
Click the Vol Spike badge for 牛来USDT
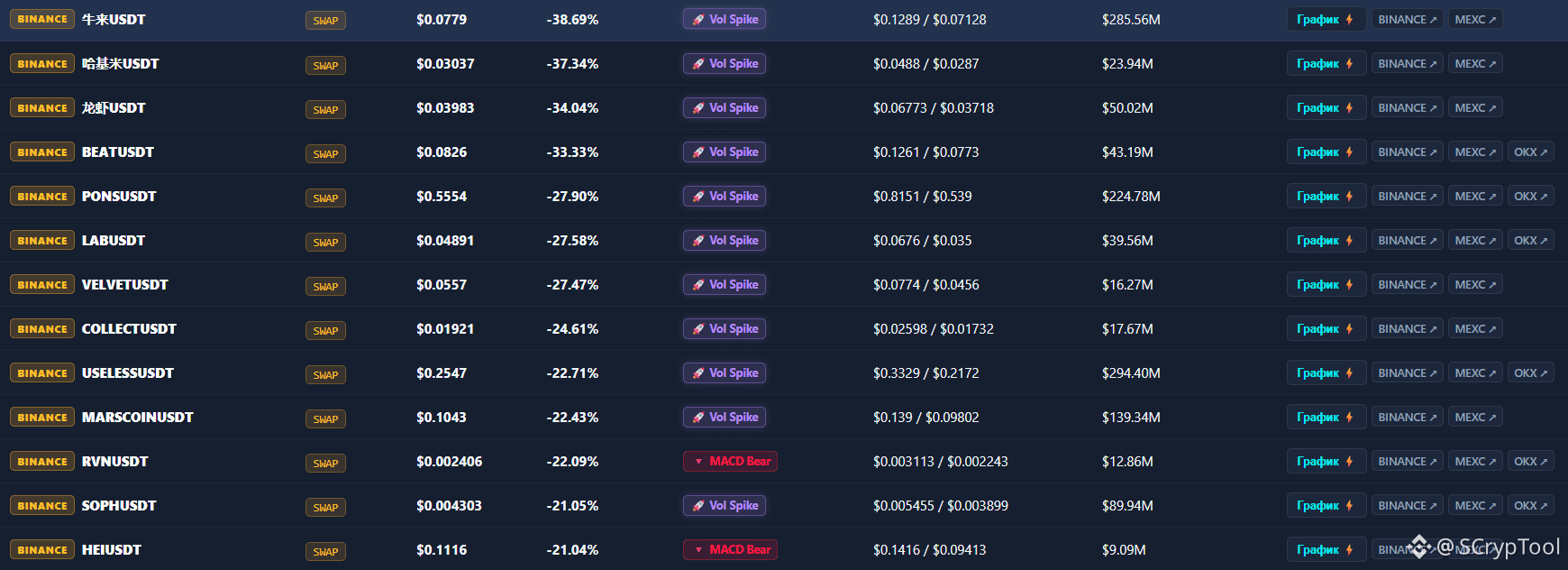click(725, 20)
